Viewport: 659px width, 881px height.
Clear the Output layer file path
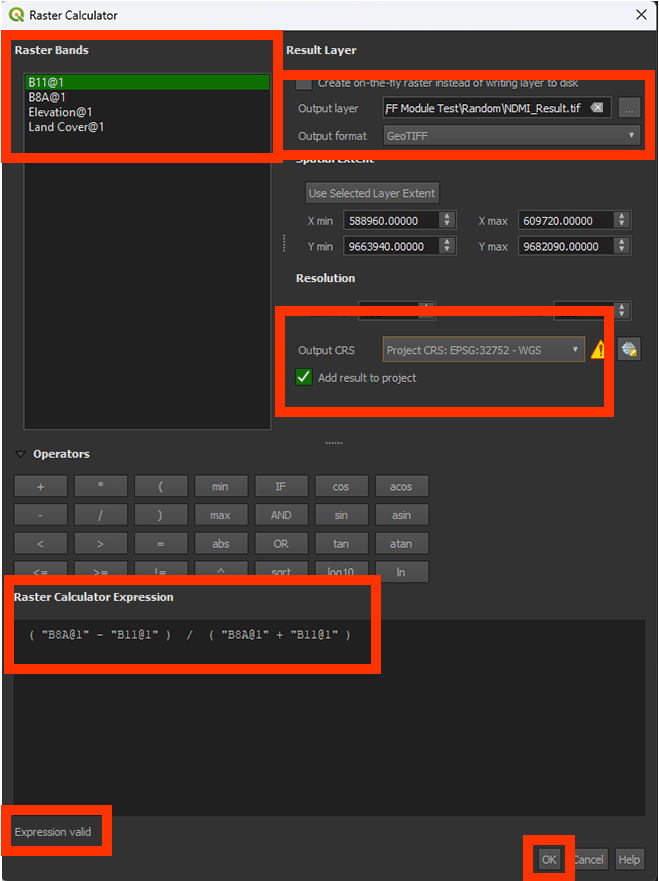click(597, 108)
